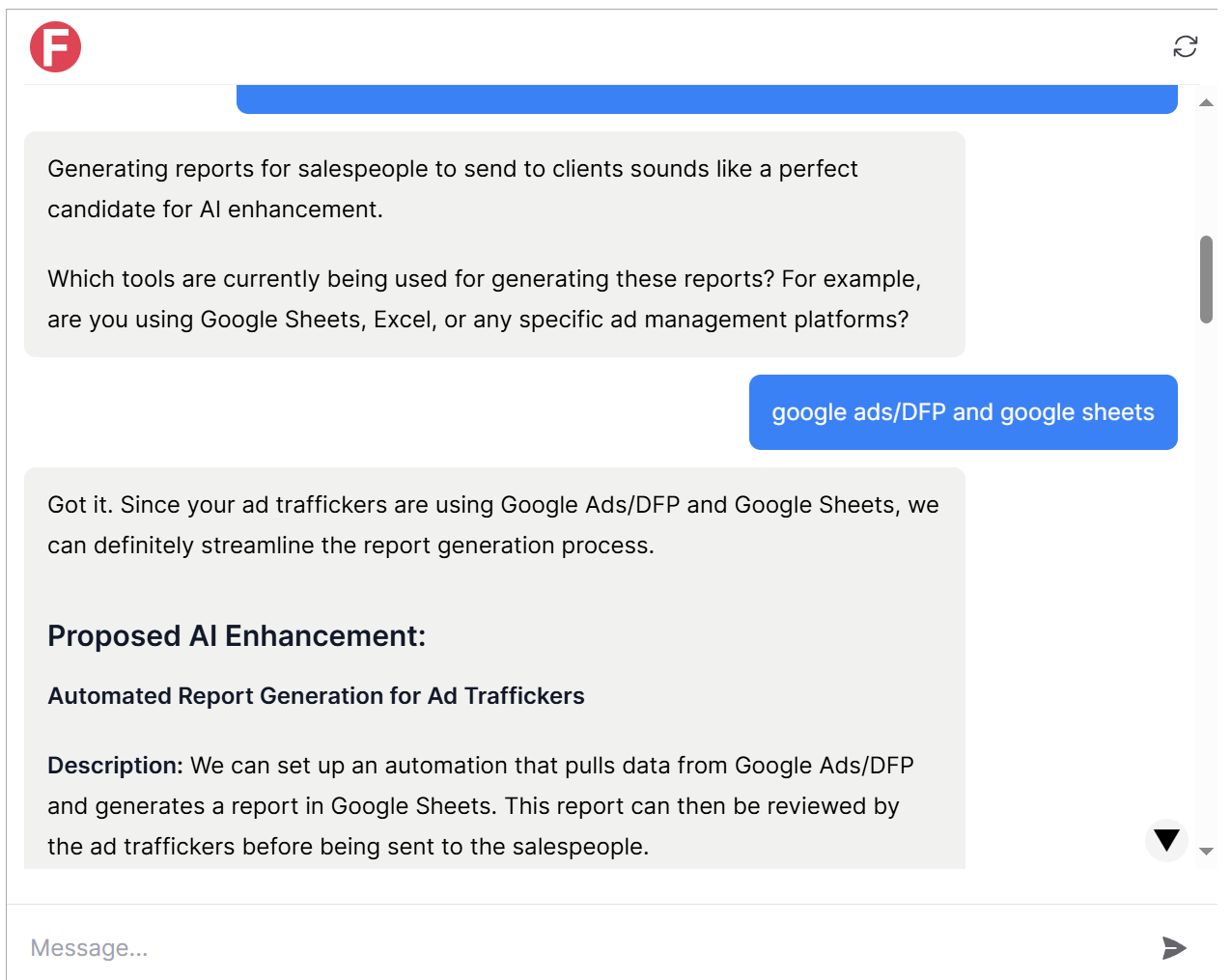Click the partially visible blue bubble at top
This screenshot has width=1231, height=980.
pyautogui.click(x=707, y=98)
